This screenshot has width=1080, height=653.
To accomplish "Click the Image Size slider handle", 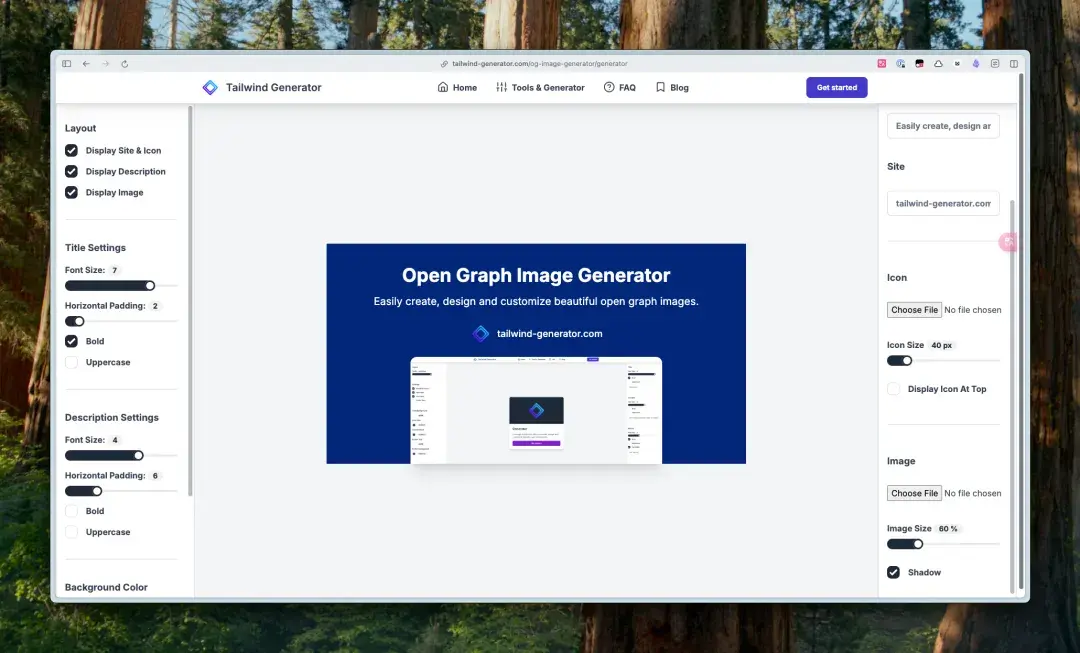I will pyautogui.click(x=917, y=544).
